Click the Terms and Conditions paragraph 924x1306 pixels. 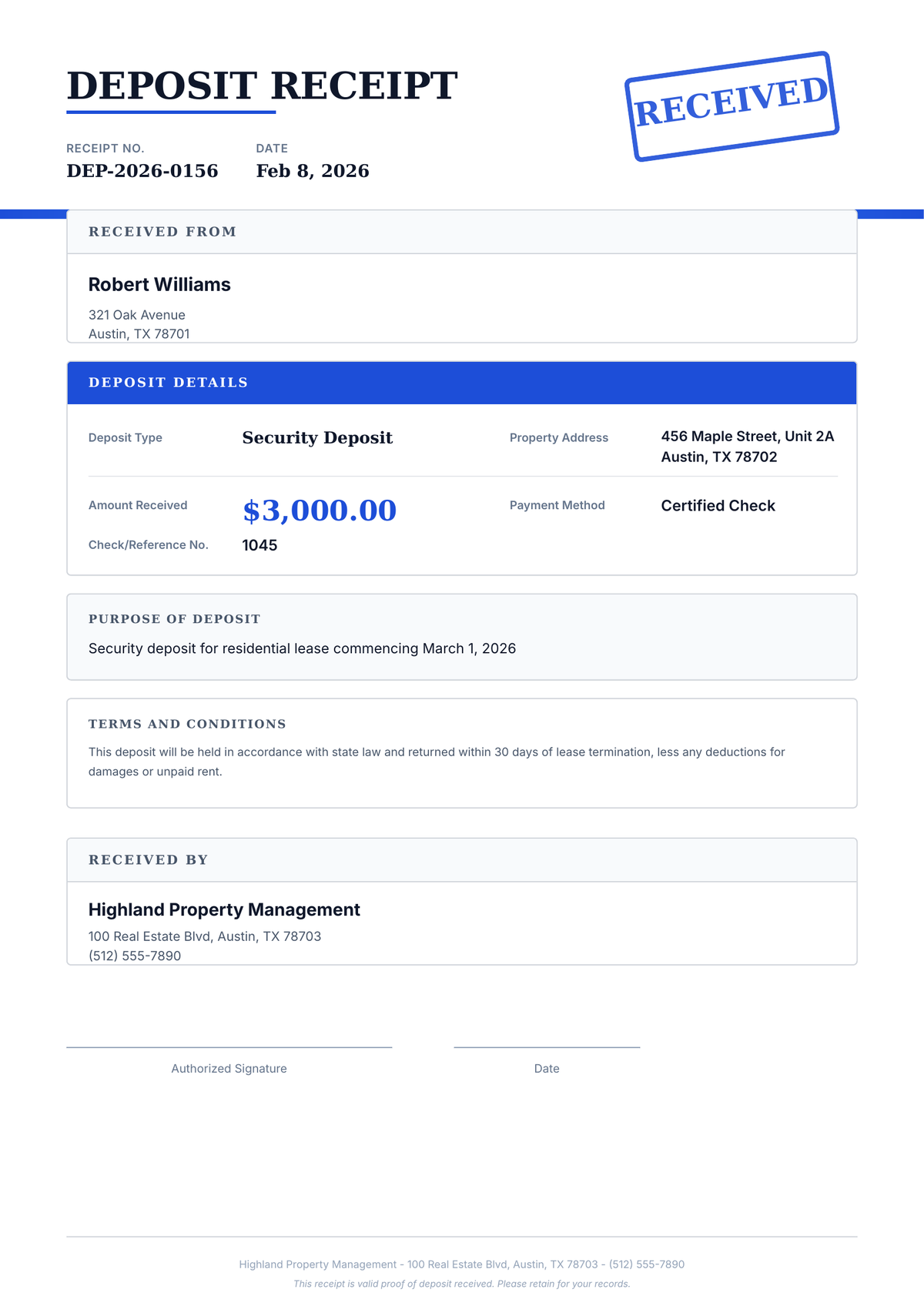coord(437,761)
